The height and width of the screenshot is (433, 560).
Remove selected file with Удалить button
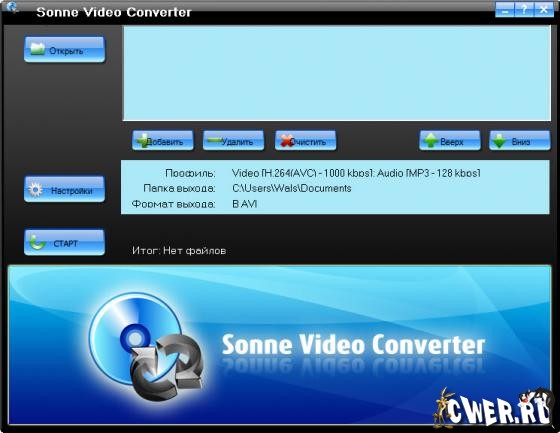click(x=234, y=140)
